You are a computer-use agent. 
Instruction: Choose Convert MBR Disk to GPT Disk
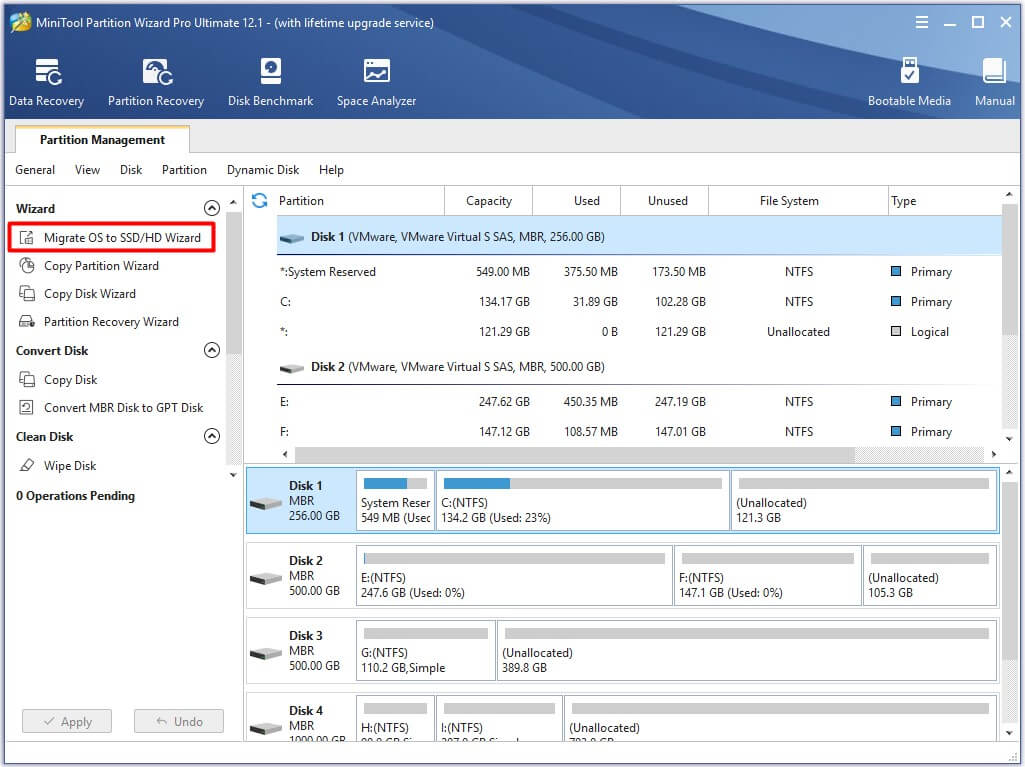click(124, 407)
